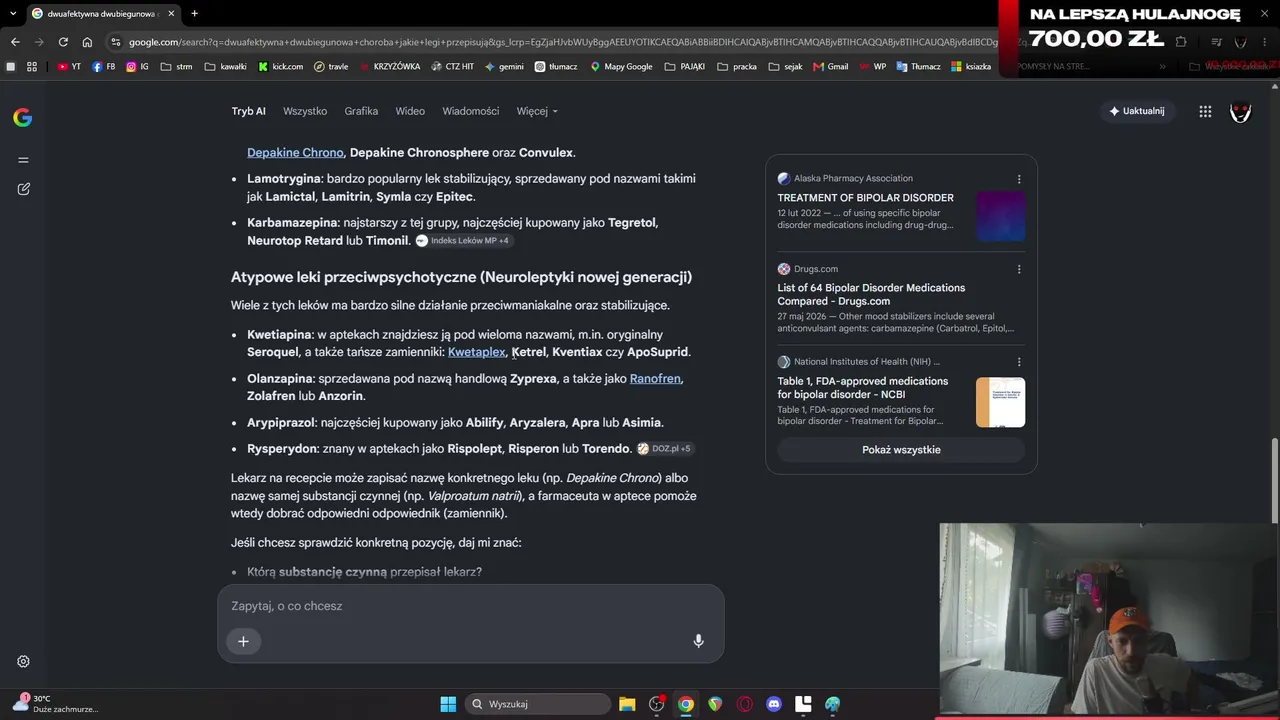
Task: Open the FB bookmark
Action: tap(104, 67)
